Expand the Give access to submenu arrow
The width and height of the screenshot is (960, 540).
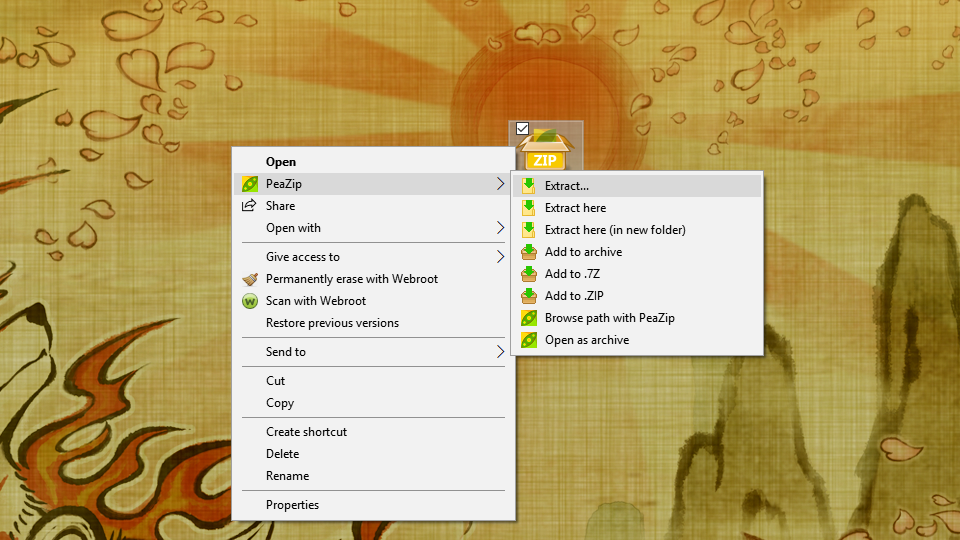(500, 257)
